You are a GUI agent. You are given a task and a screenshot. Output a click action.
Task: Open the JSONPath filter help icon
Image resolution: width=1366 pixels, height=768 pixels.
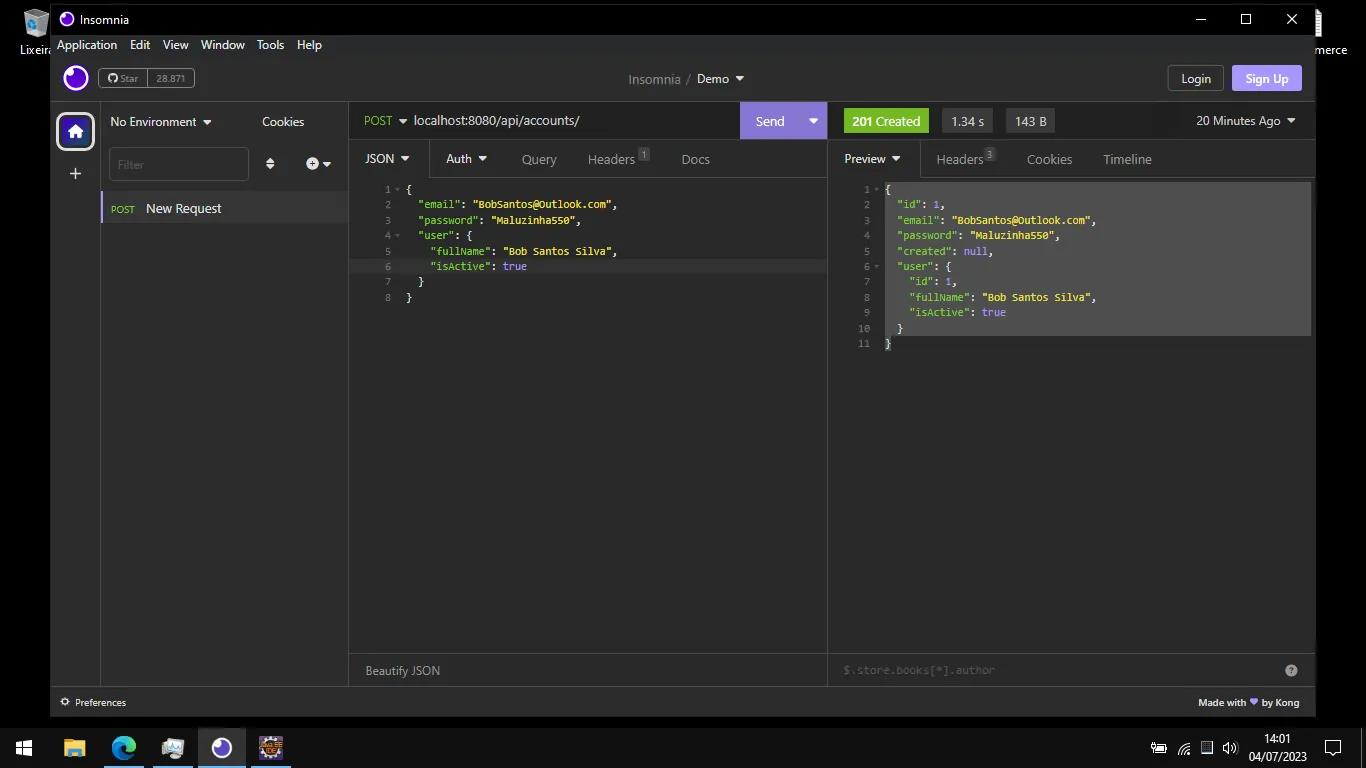(1291, 670)
